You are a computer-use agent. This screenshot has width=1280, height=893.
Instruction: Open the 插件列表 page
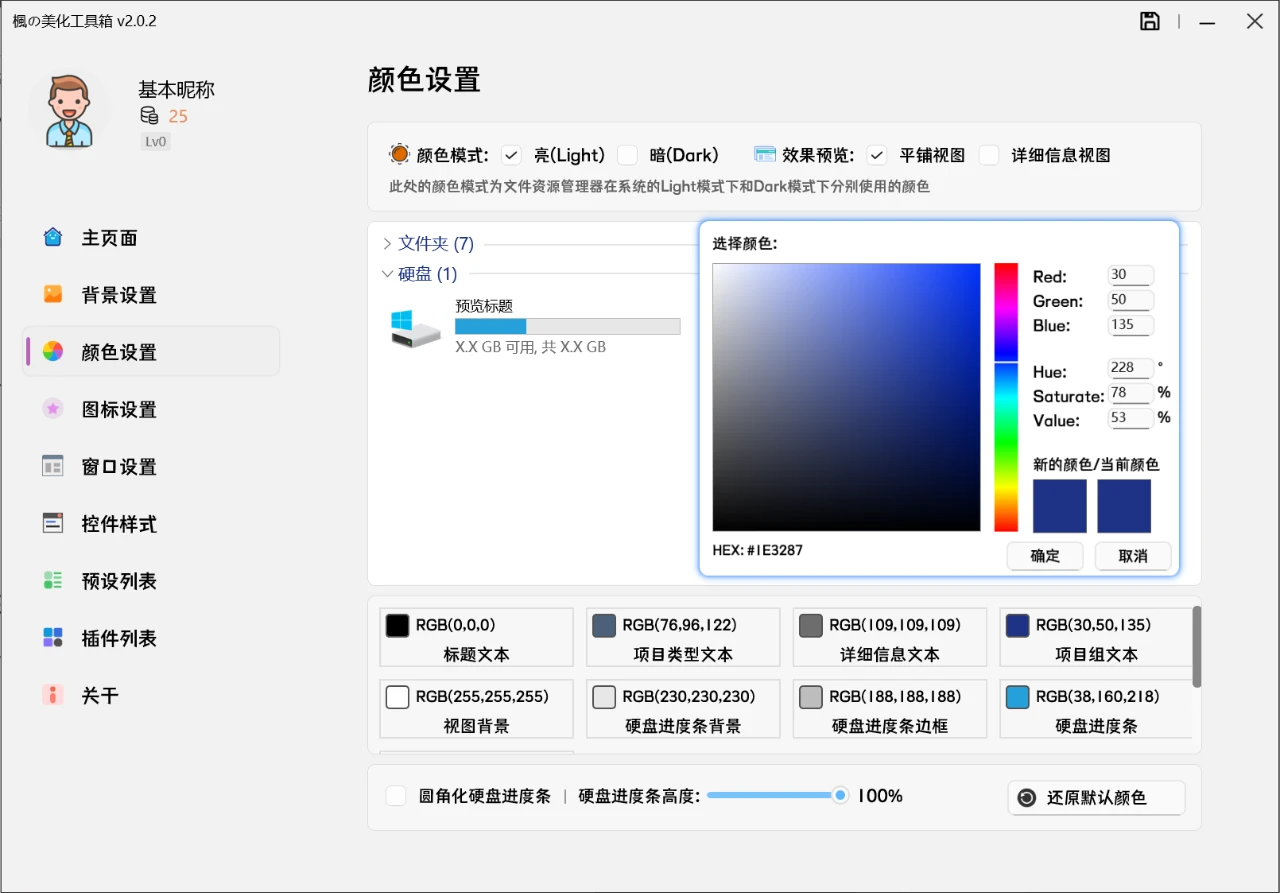151,638
